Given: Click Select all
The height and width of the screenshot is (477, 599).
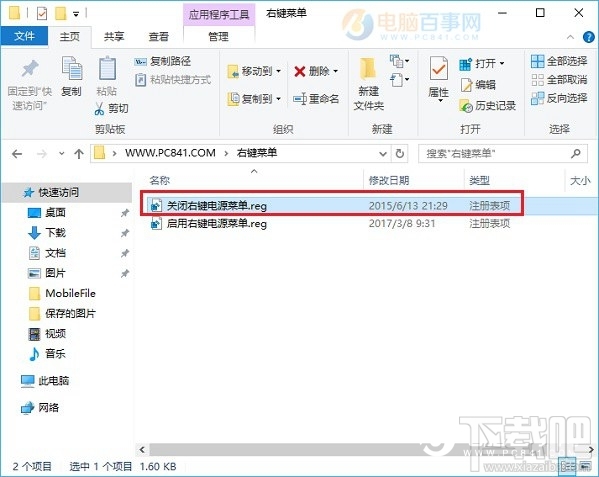Looking at the screenshot, I should [559, 61].
